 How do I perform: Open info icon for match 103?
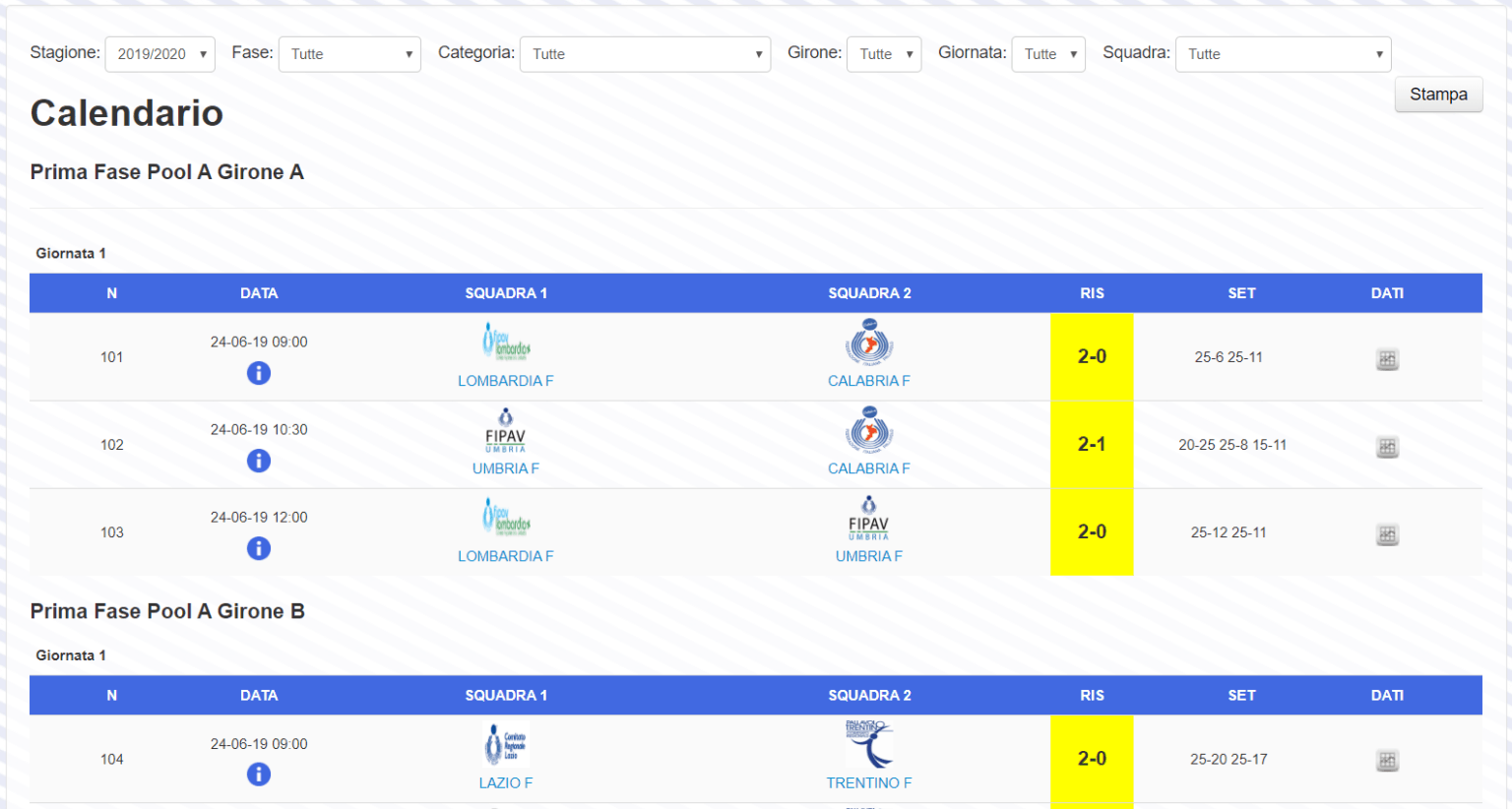pyautogui.click(x=259, y=548)
